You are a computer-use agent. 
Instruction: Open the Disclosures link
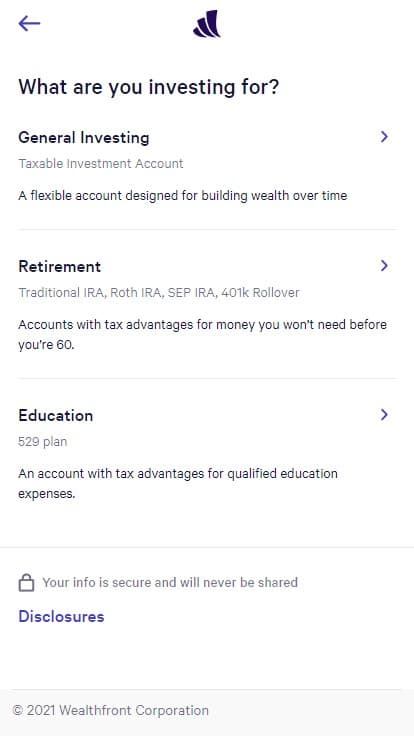[x=61, y=616]
